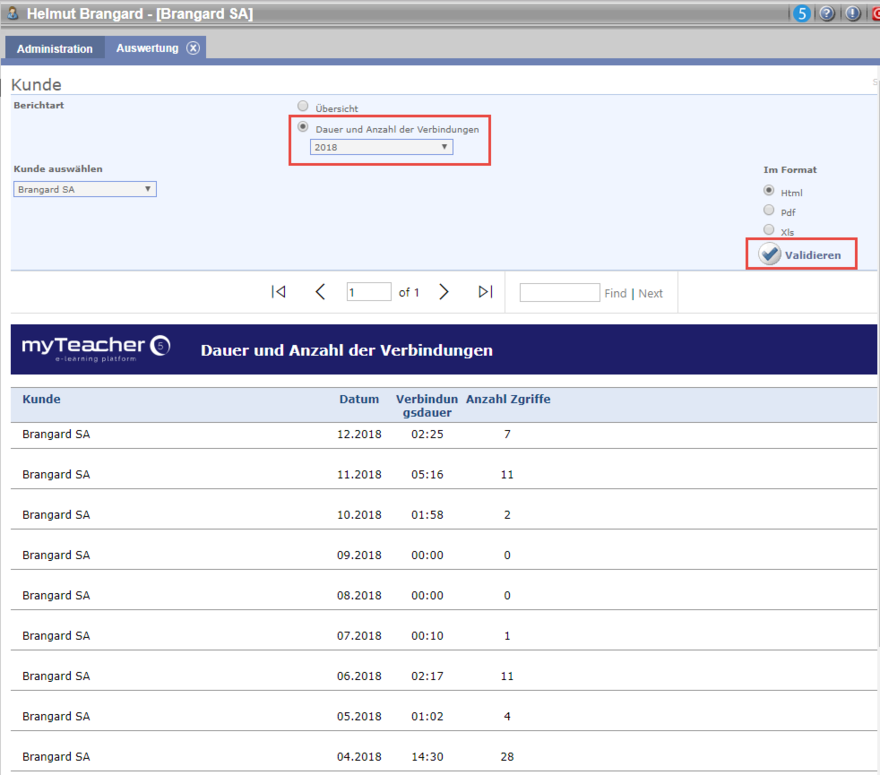Select Dauer und Anzahl der Verbindungen option
This screenshot has width=880, height=775.
[303, 128]
